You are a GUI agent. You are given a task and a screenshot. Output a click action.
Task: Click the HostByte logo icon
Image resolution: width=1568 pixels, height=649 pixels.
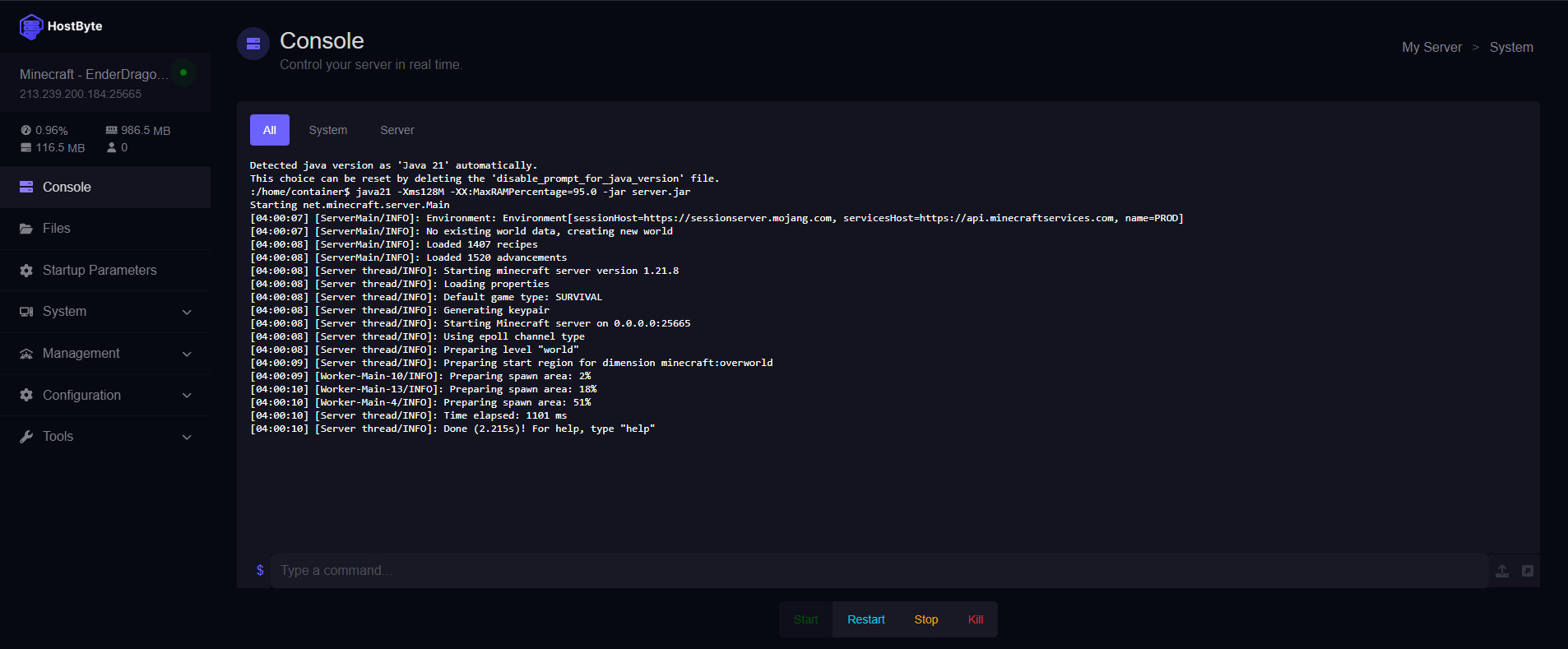tap(31, 27)
